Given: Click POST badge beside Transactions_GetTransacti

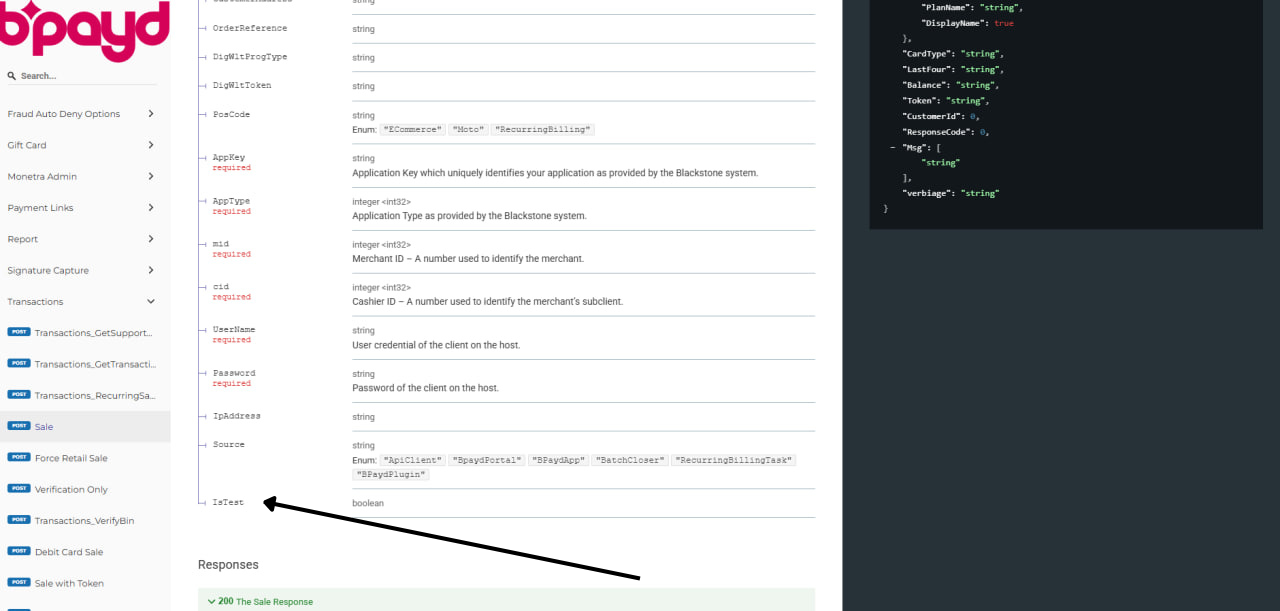Looking at the screenshot, I should coord(19,363).
